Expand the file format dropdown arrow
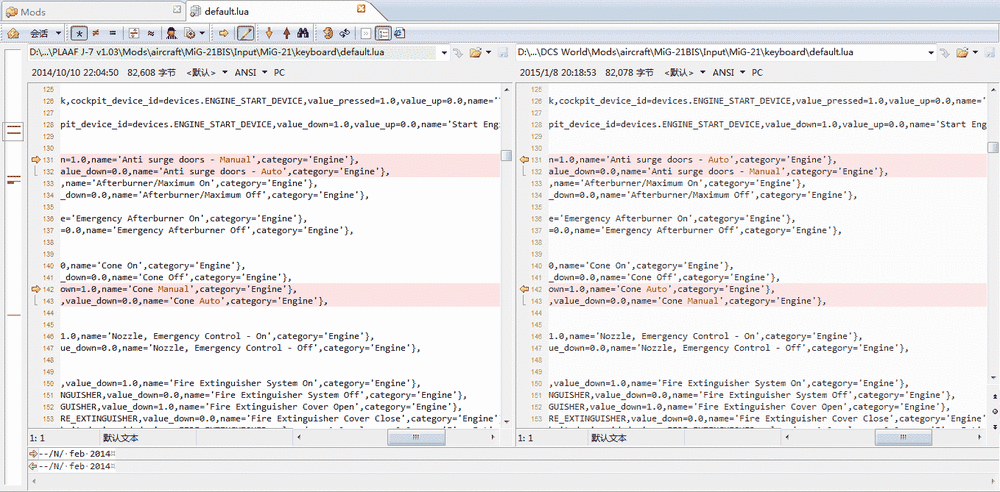Viewport: 1000px width, 492px height. tap(202, 33)
